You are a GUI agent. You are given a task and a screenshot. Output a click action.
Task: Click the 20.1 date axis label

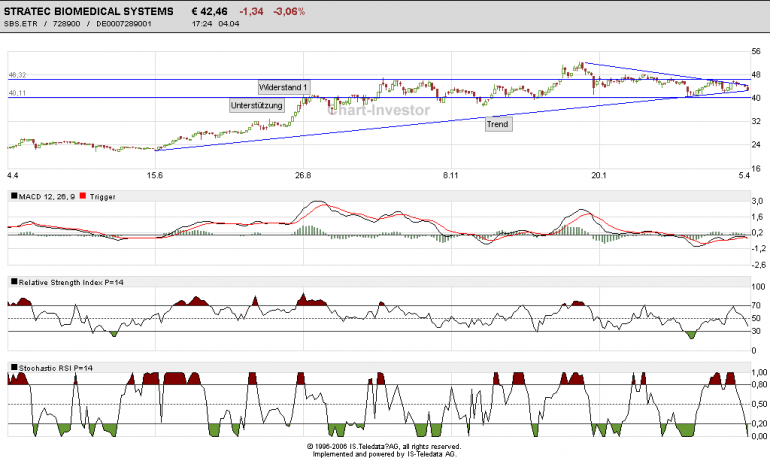599,175
